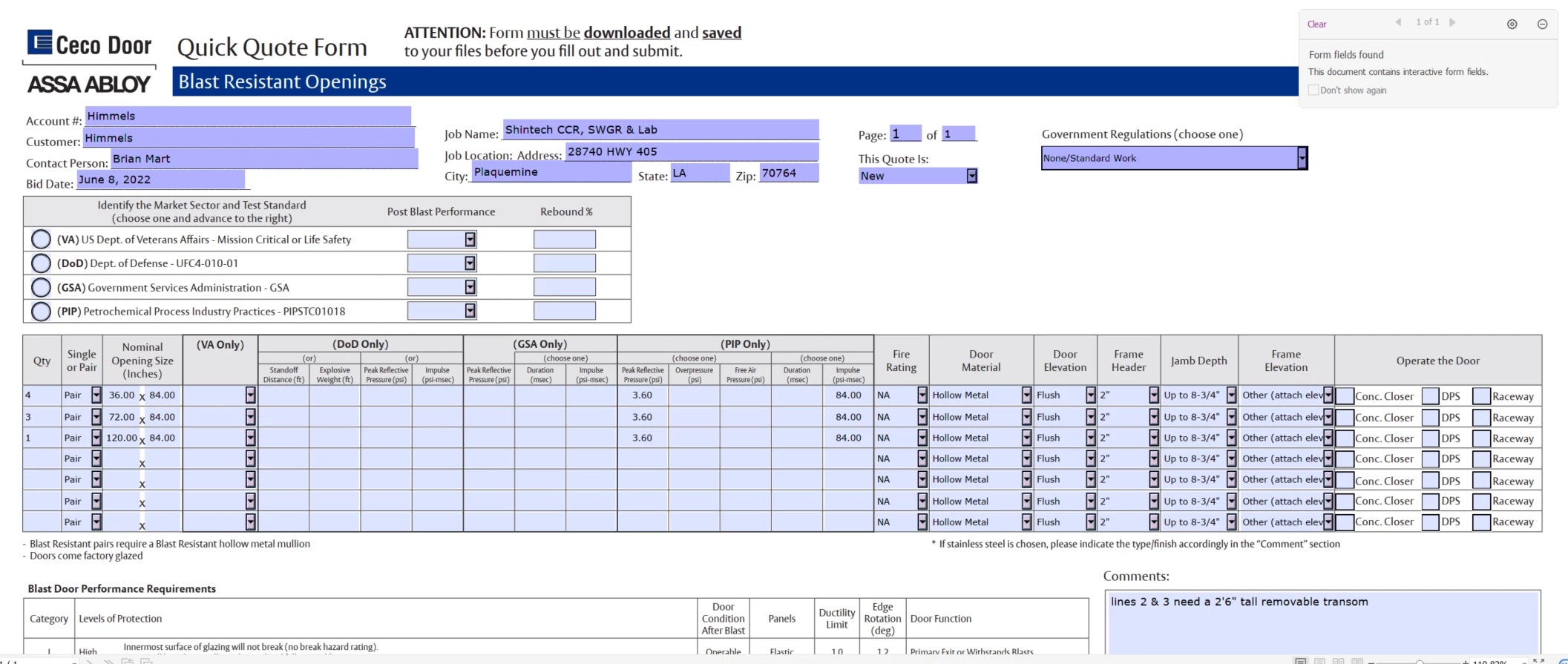Open Door Elevation dropdown in Qty 3 row
This screenshot has width=1568, height=664.
click(1091, 417)
